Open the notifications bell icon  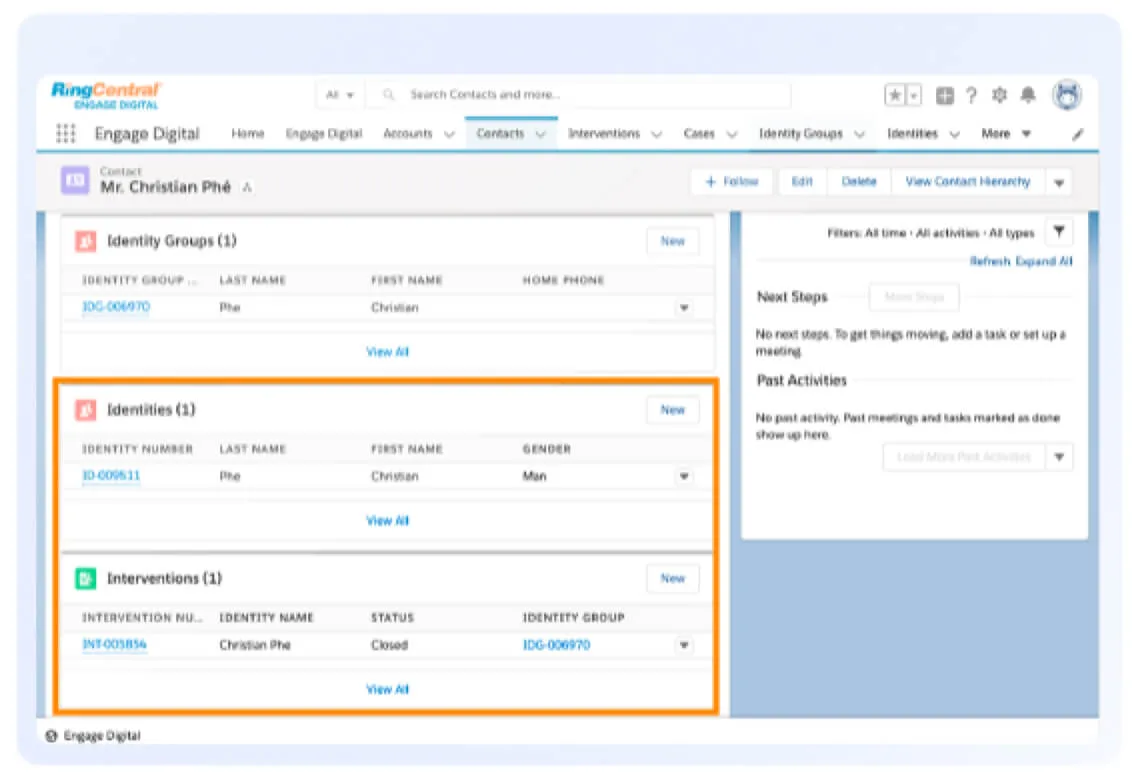1027,95
